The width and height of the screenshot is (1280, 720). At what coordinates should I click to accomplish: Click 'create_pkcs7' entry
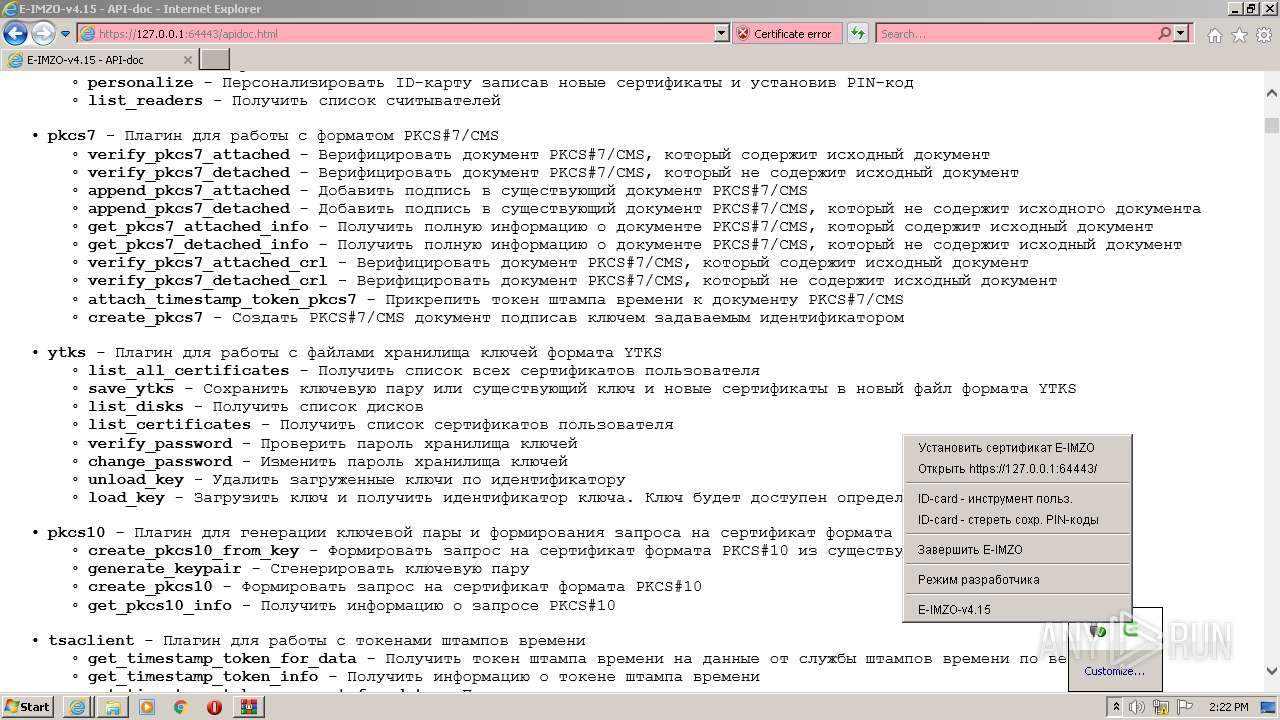pos(145,318)
